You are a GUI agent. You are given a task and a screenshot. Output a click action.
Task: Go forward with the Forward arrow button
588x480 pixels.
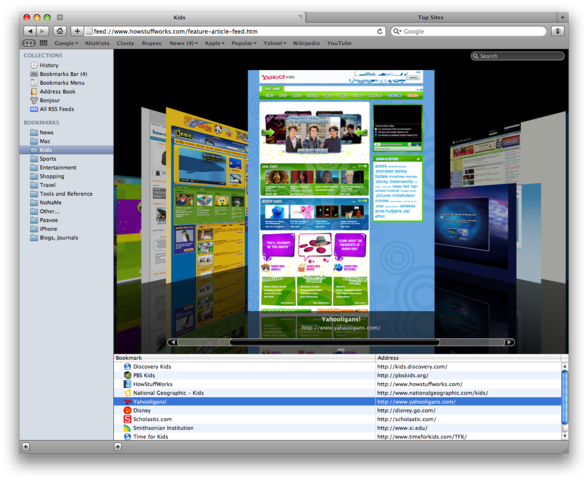42,31
